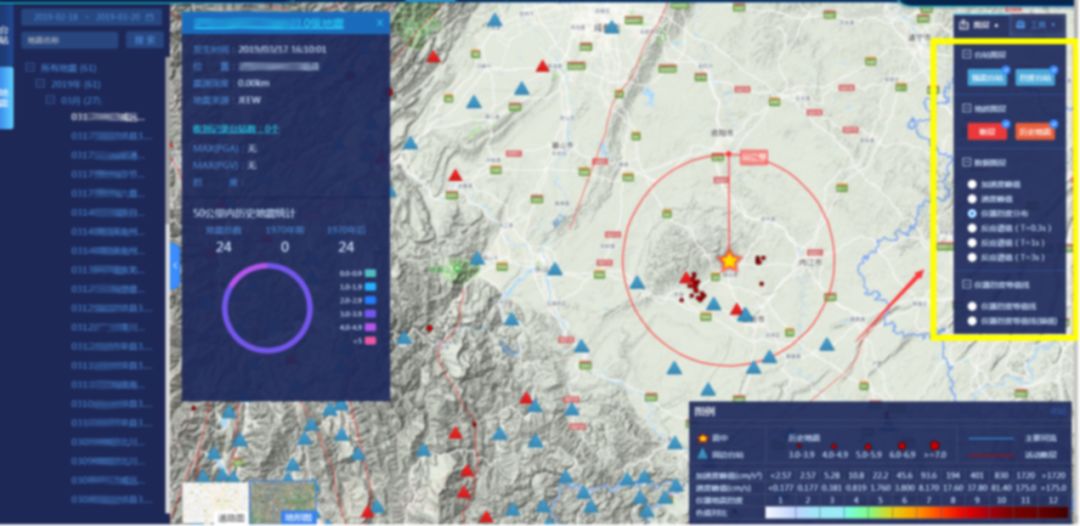Collapse the left panel using the arrow handle

pos(175,267)
